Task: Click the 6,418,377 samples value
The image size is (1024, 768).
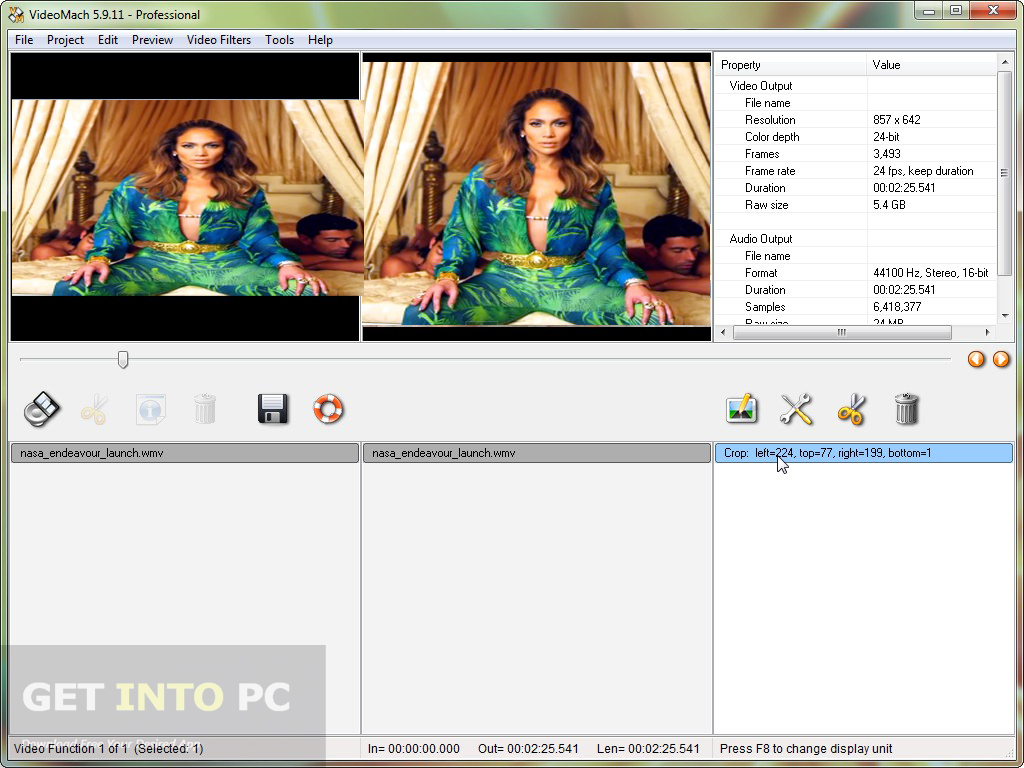Action: click(895, 307)
